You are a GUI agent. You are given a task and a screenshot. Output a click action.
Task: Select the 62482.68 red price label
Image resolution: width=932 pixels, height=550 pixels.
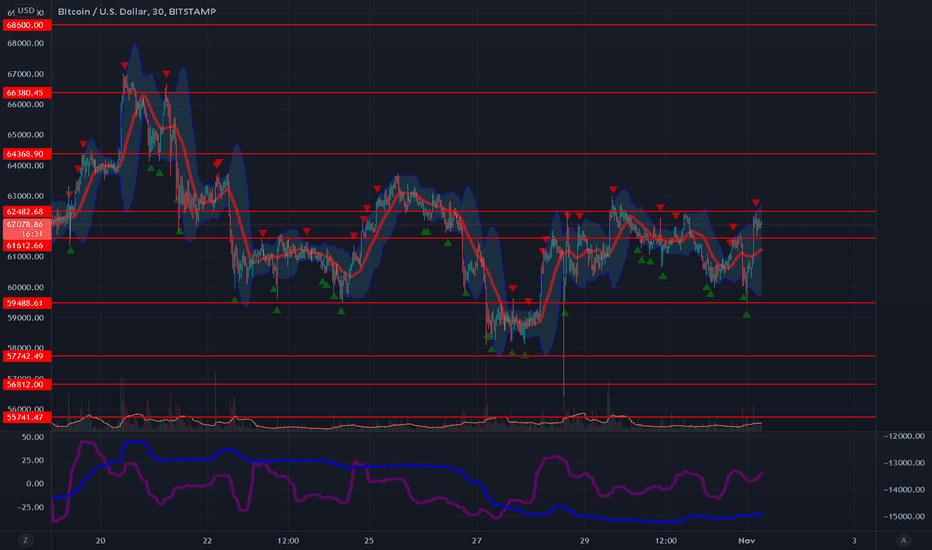(x=27, y=212)
